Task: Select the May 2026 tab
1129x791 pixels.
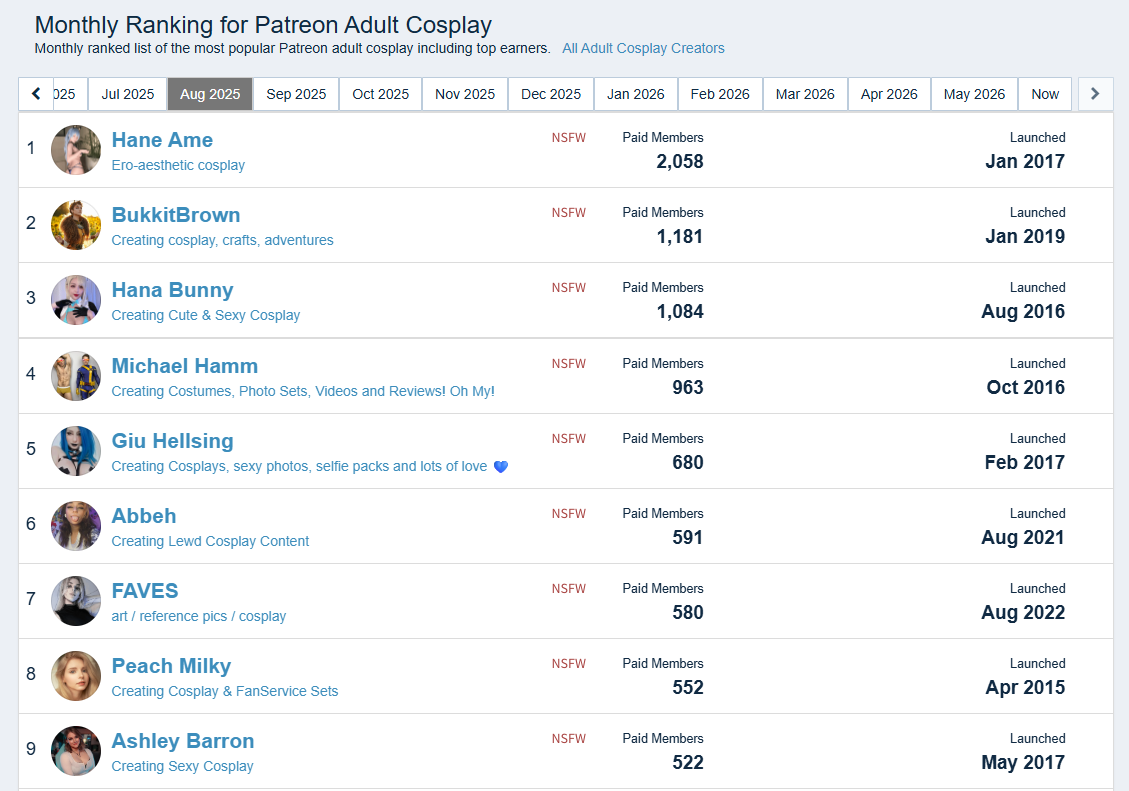Action: point(974,94)
